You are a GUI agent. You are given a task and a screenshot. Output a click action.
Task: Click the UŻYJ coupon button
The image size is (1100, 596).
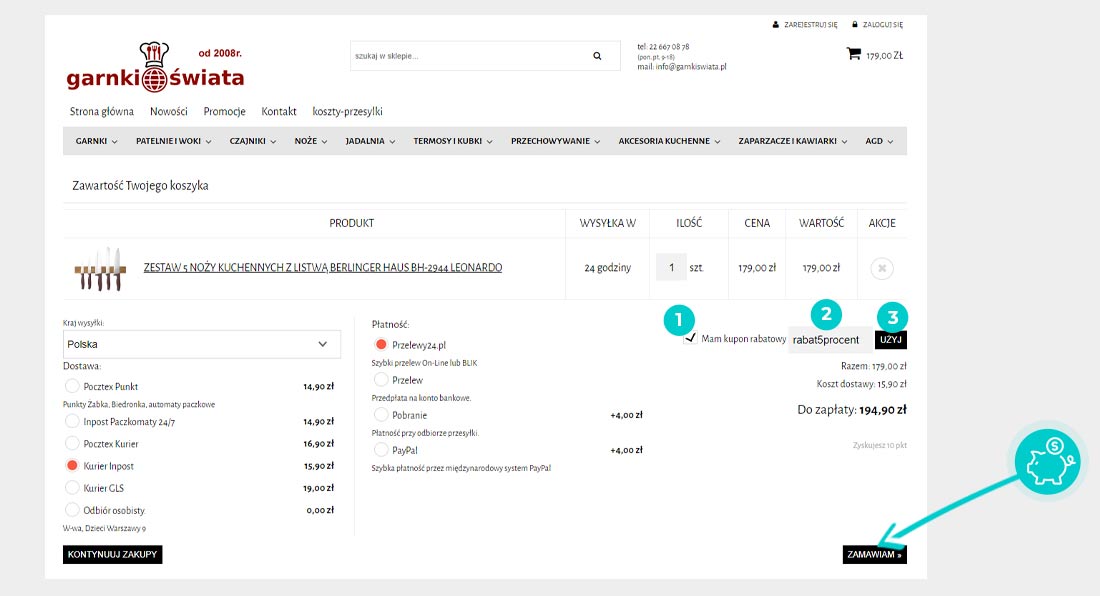[891, 339]
